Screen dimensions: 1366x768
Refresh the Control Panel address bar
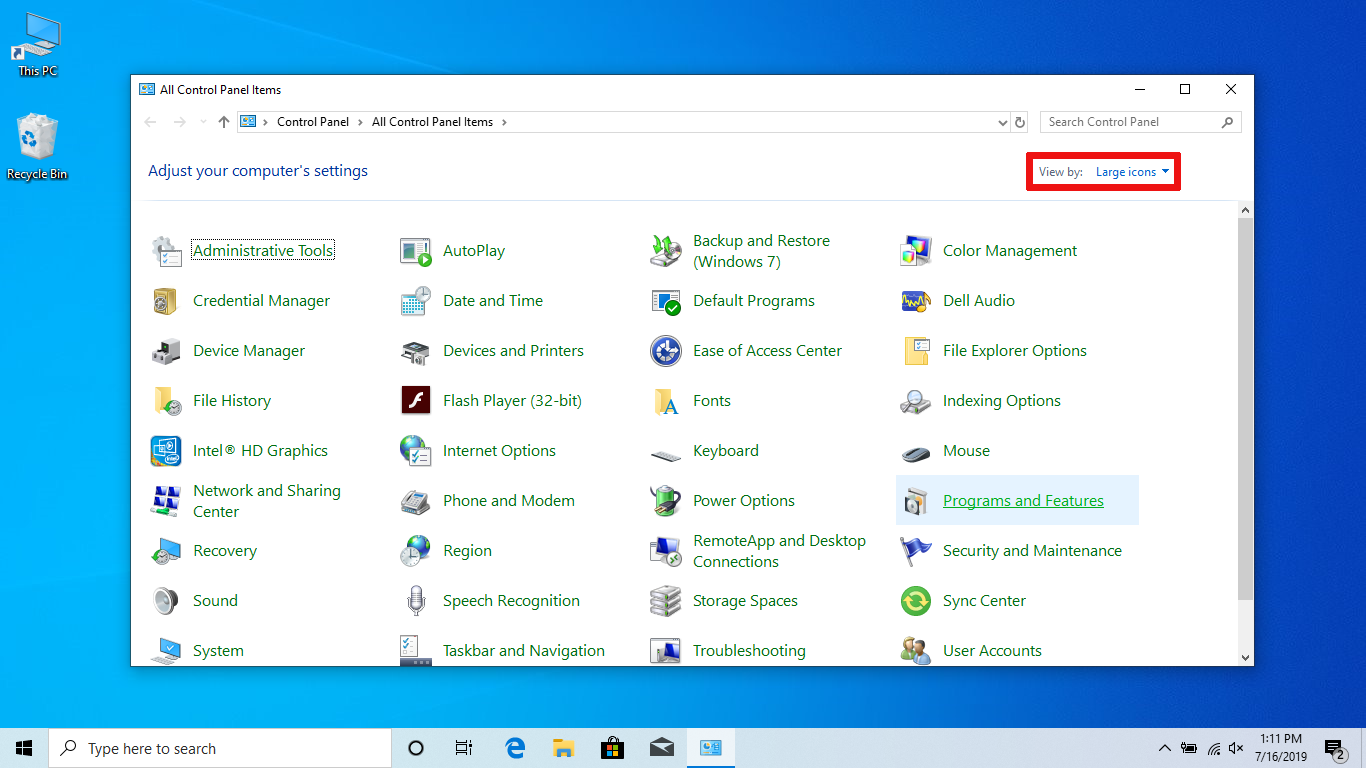[x=1020, y=122]
